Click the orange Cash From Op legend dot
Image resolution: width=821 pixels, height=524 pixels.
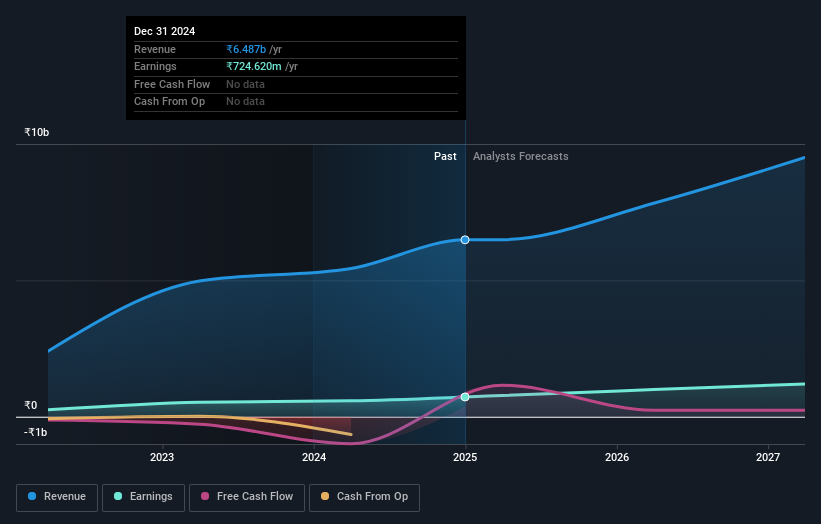(325, 496)
